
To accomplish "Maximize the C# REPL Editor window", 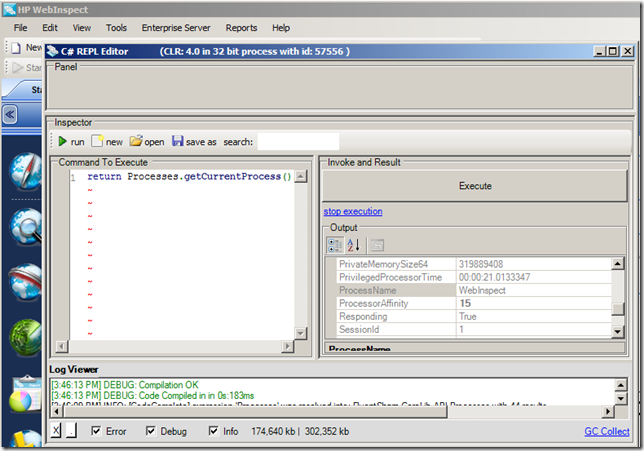I will pyautogui.click(x=613, y=51).
